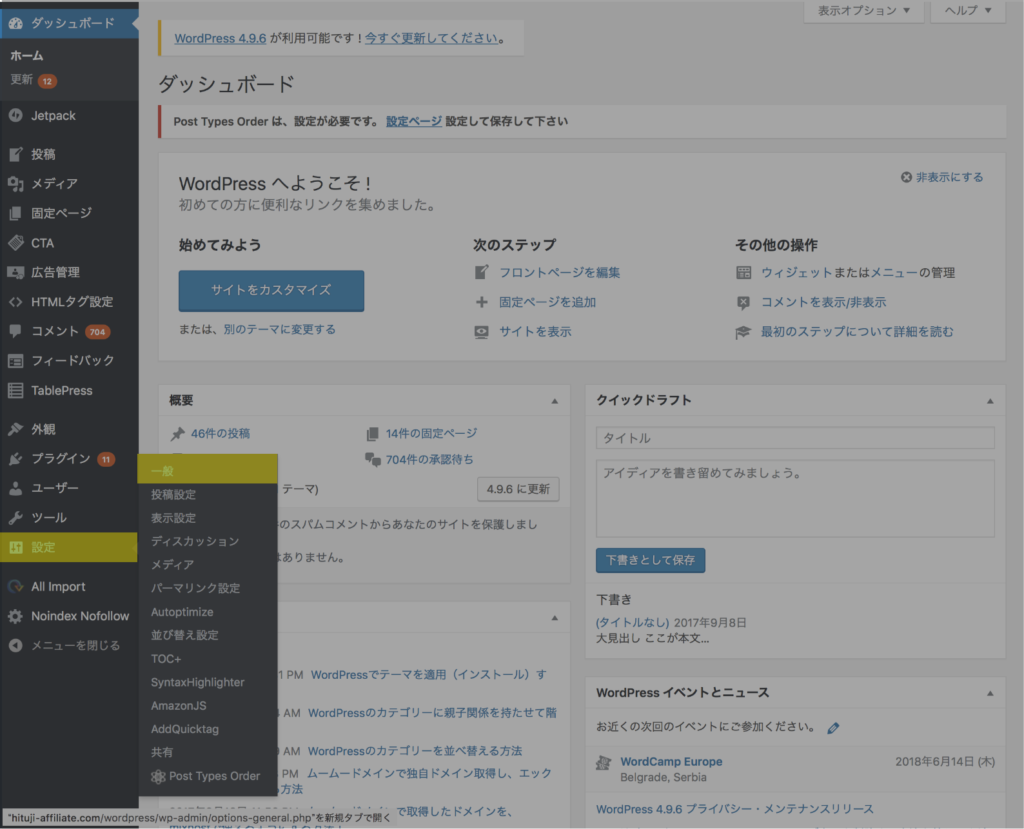Collapse the WordPress イベントとニュース widget
1024x829 pixels.
coord(990,693)
